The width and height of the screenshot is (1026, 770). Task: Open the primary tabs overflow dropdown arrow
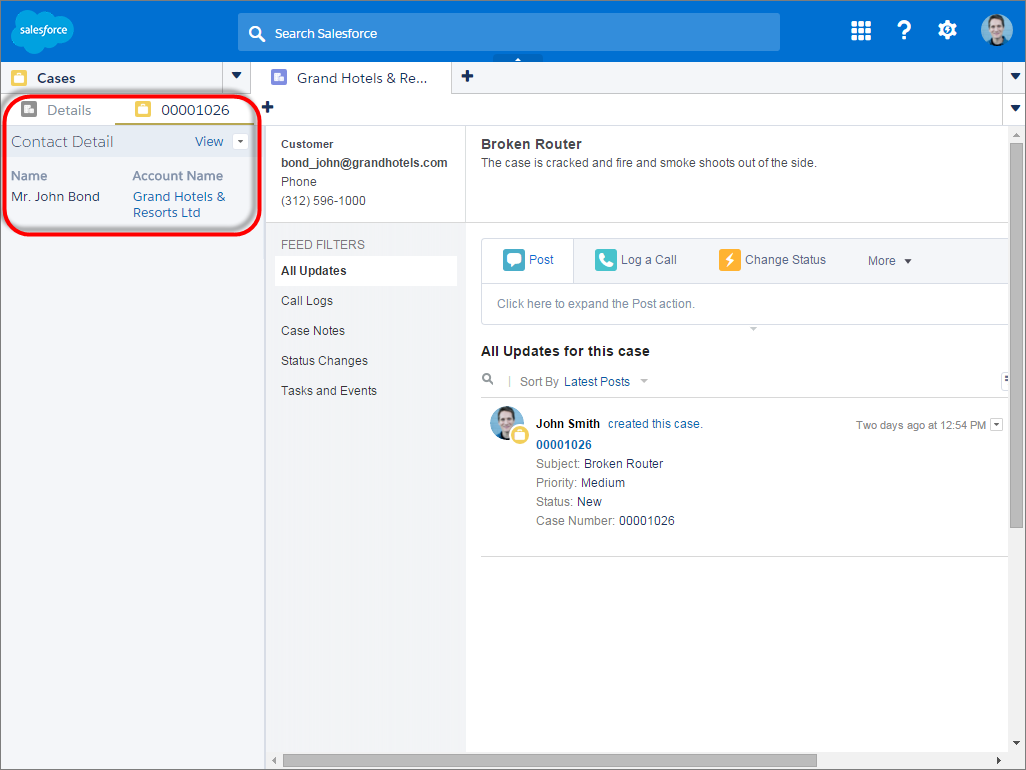click(1015, 77)
